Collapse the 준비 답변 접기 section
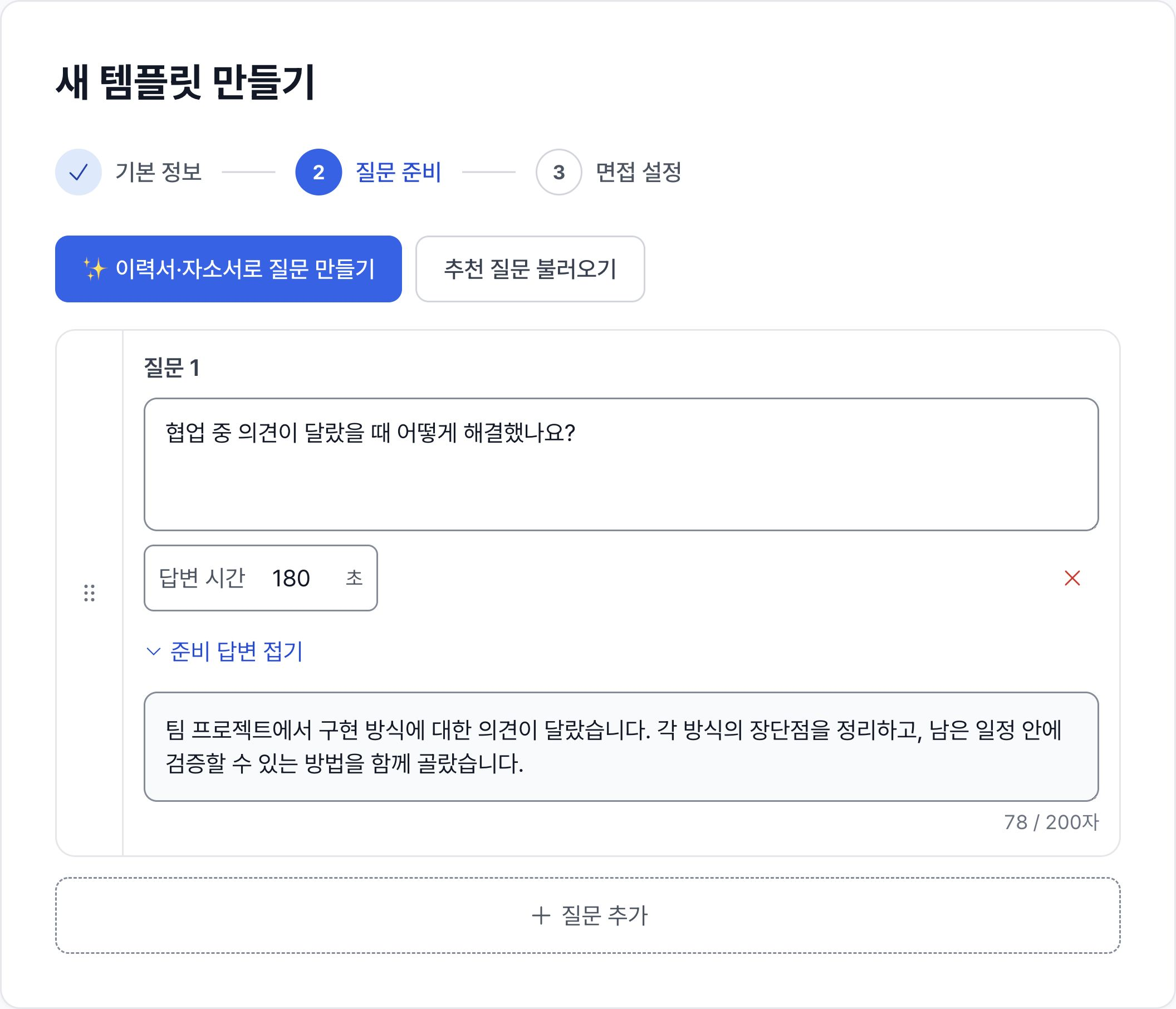The width and height of the screenshot is (1176, 1009). click(225, 651)
